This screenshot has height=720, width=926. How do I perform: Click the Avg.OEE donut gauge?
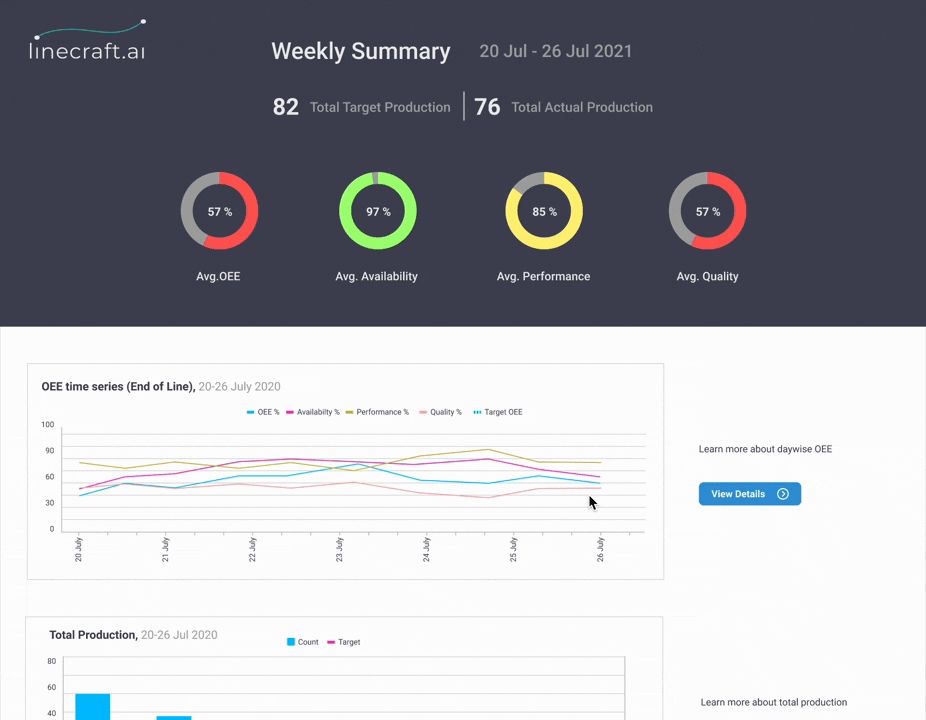218,211
